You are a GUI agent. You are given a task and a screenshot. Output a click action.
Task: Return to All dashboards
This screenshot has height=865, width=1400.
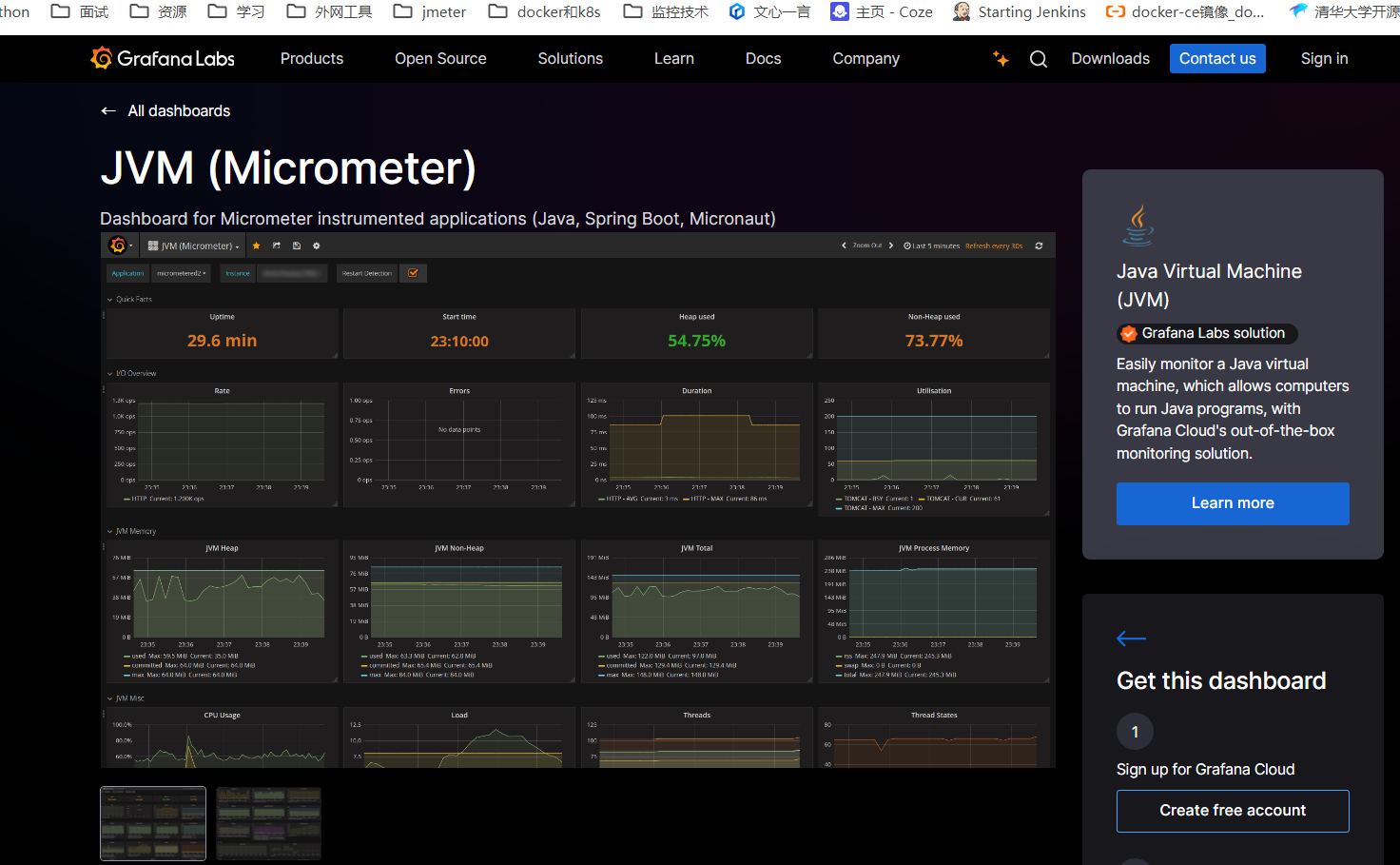click(x=179, y=111)
